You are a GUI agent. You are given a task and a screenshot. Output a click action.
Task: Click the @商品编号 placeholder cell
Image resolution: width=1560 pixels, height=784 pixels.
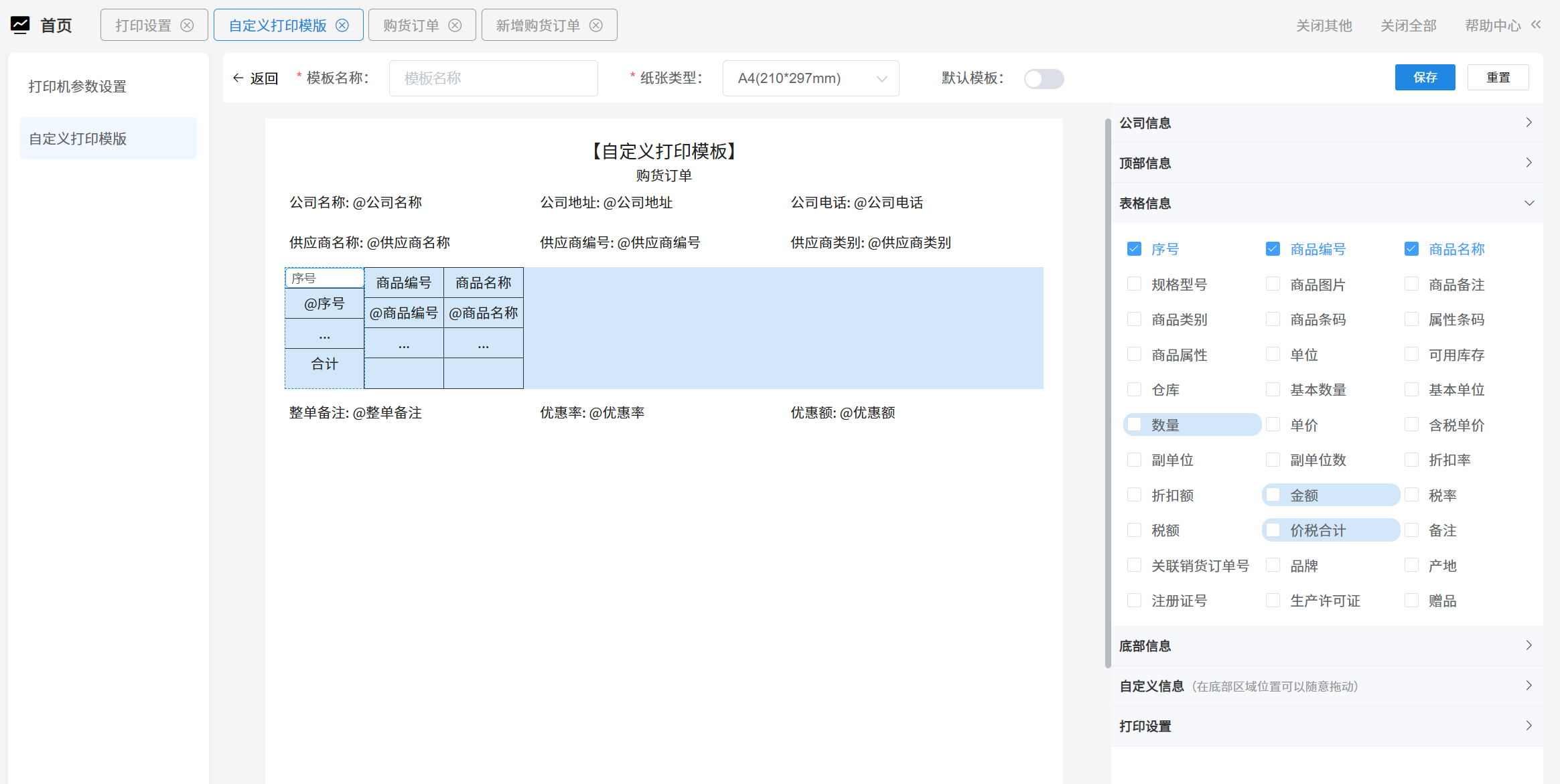404,313
